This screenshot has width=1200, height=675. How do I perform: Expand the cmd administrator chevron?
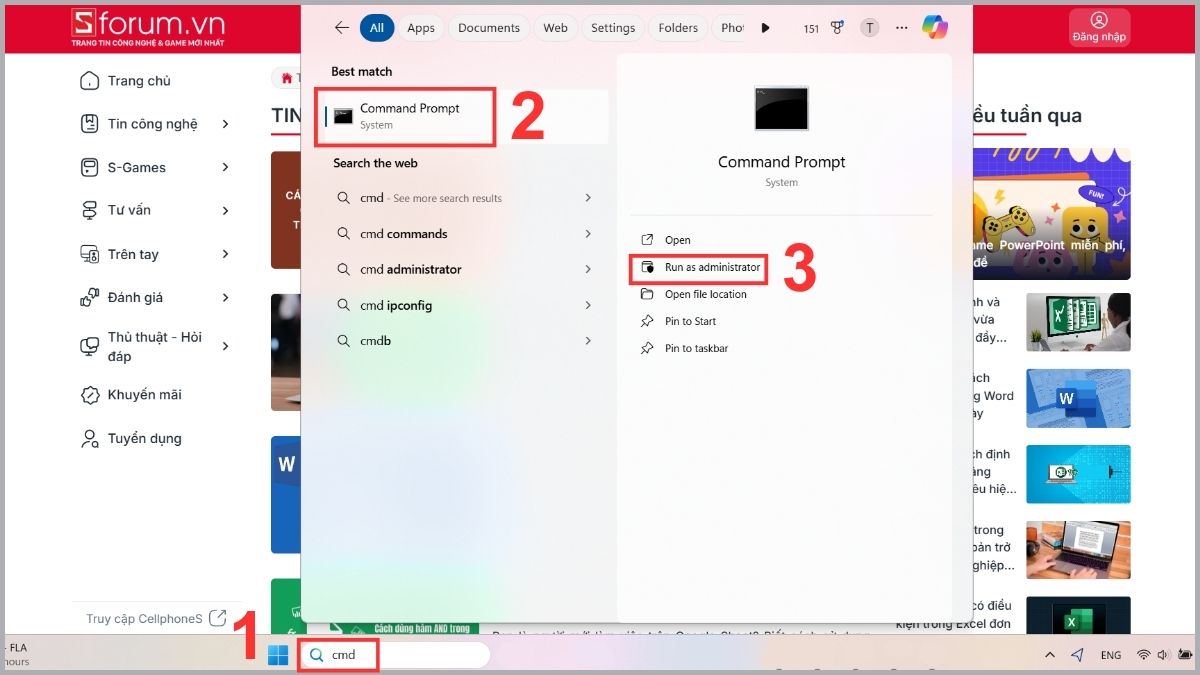click(588, 270)
